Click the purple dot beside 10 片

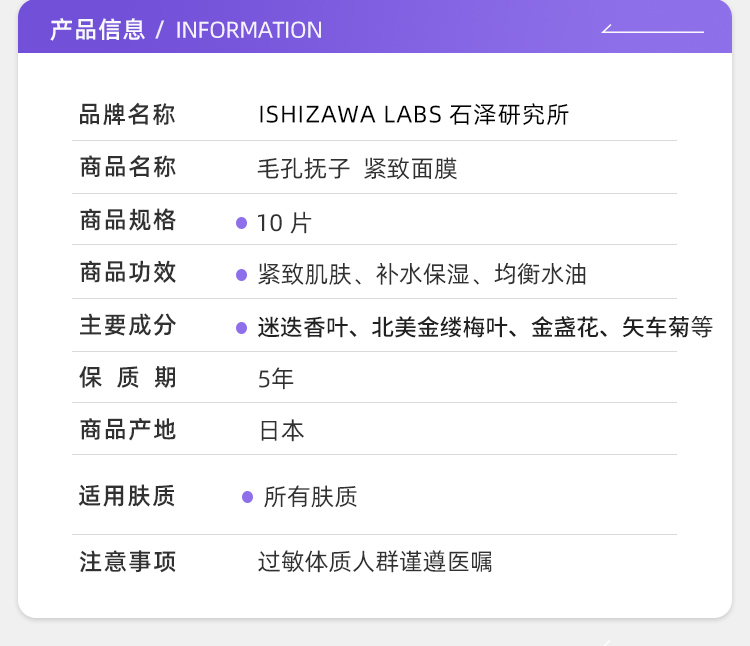[241, 223]
